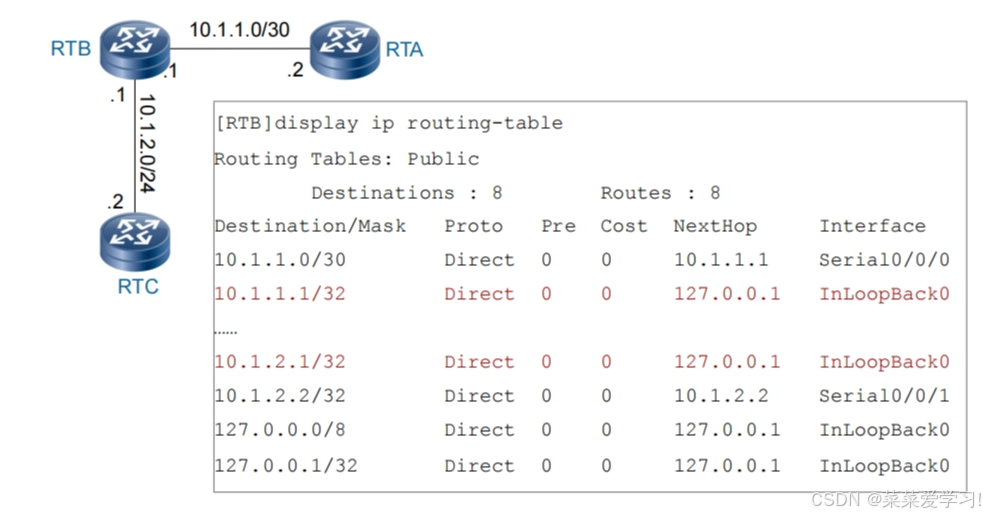The height and width of the screenshot is (517, 986).
Task: Select the vertical 10.1.2.0/24 link label
Action: coord(146,143)
